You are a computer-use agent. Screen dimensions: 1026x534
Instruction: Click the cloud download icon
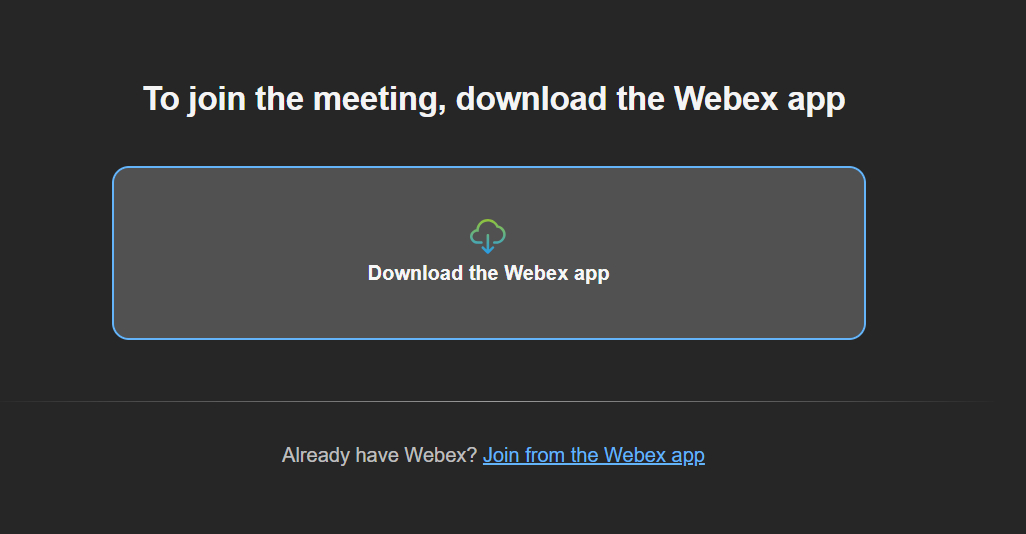pyautogui.click(x=488, y=236)
